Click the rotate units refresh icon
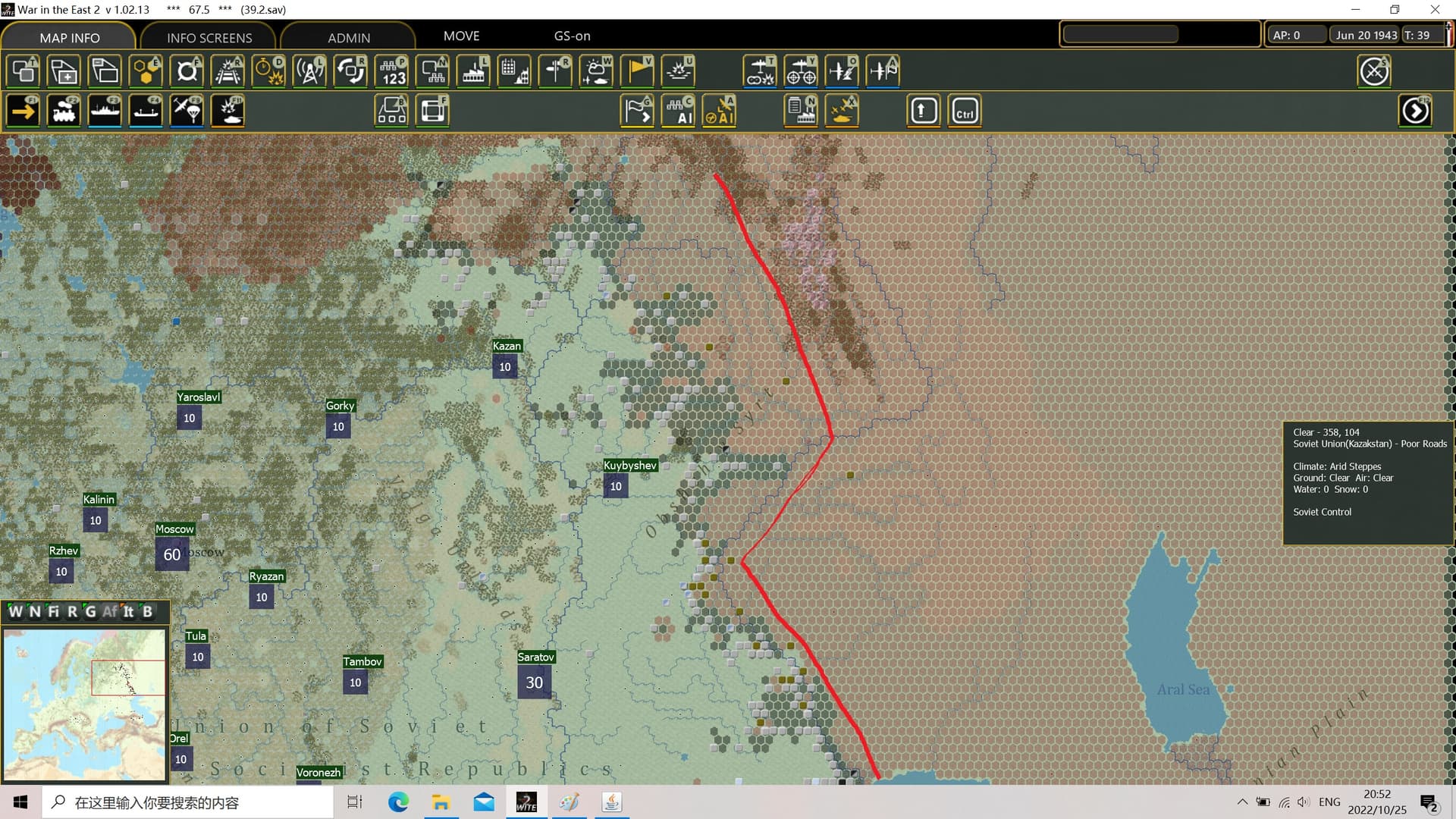This screenshot has width=1456, height=819. click(351, 71)
